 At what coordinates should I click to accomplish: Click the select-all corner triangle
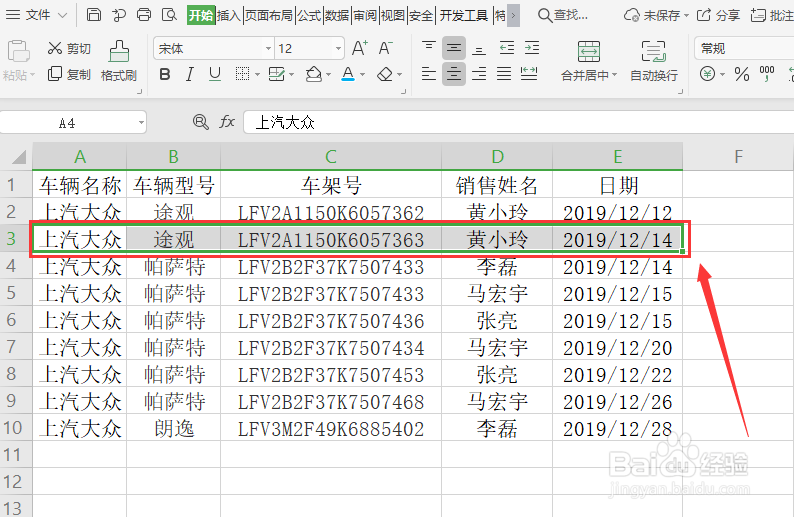click(x=18, y=156)
